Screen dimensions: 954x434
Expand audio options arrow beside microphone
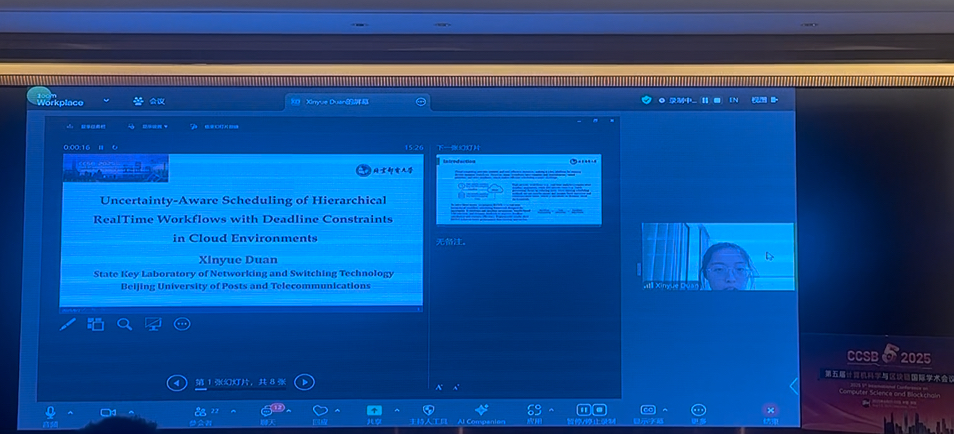click(70, 412)
